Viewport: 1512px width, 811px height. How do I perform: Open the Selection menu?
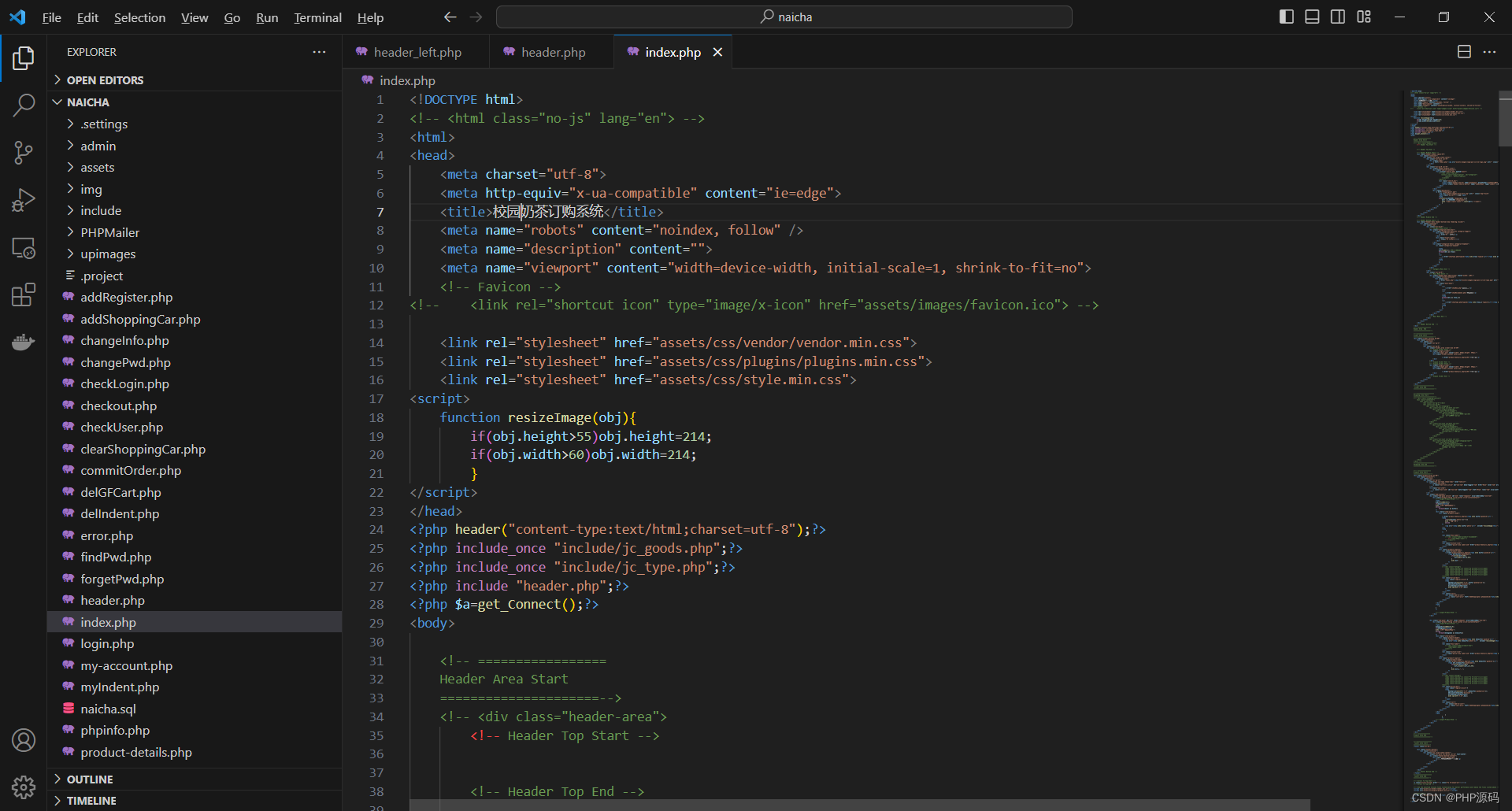tap(139, 17)
